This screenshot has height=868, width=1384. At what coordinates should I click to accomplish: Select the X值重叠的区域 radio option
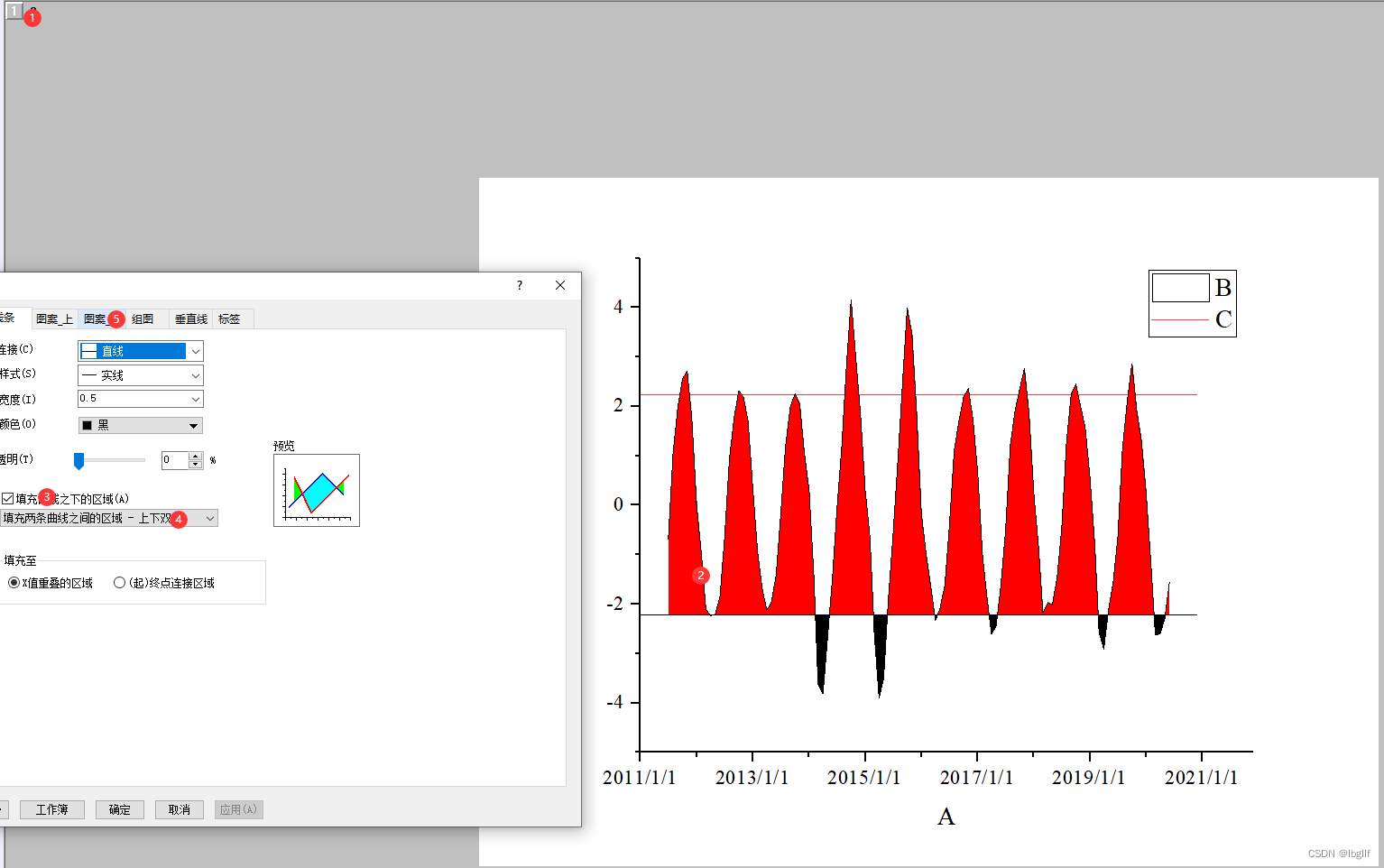click(x=14, y=583)
